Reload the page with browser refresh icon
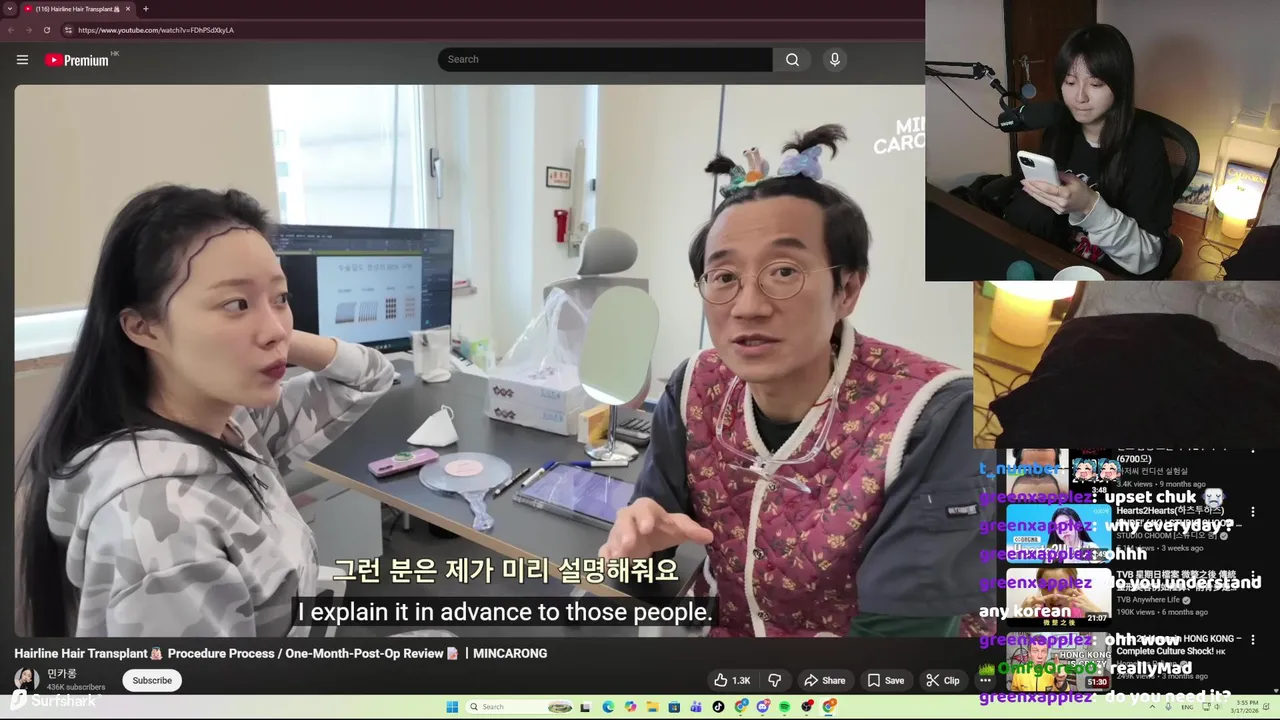1280x720 pixels. click(47, 30)
